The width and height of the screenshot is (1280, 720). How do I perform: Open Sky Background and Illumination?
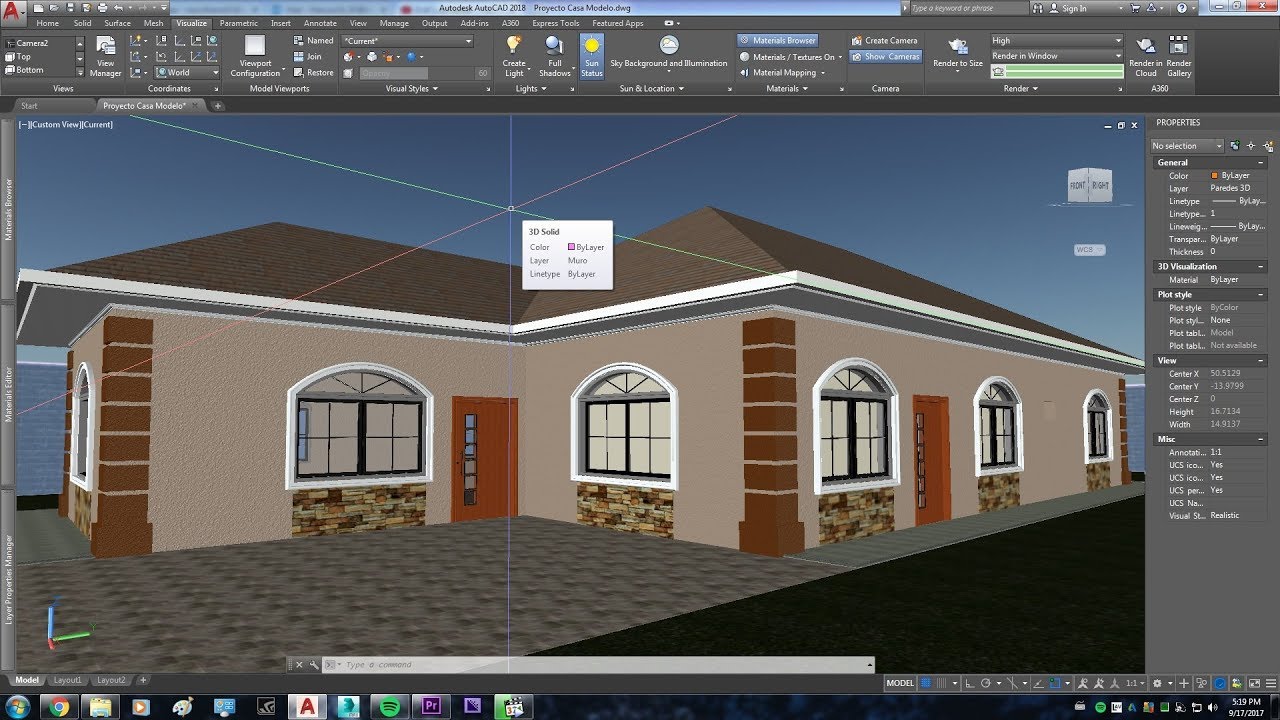coord(669,54)
